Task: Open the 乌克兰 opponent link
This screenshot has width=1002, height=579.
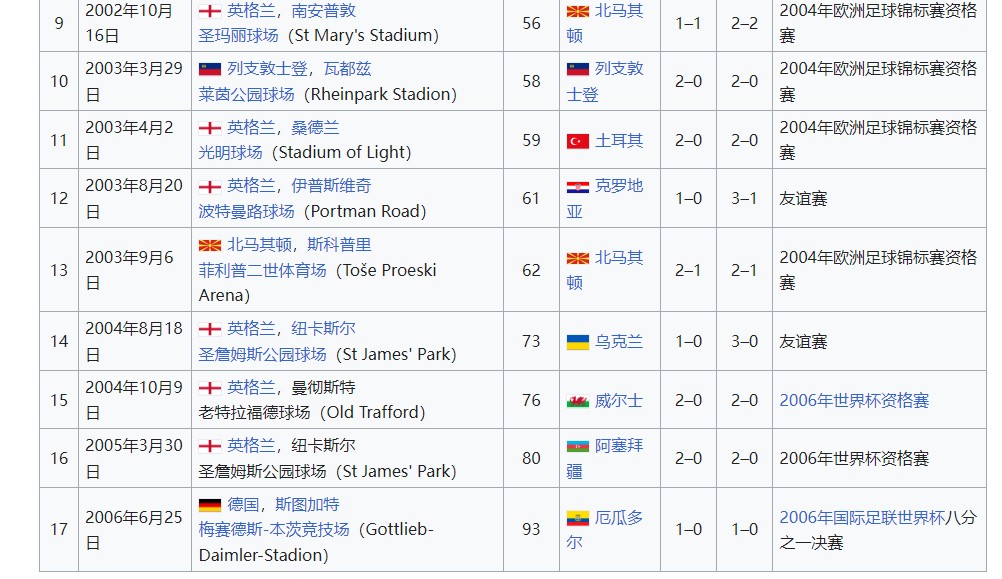Action: tap(619, 342)
